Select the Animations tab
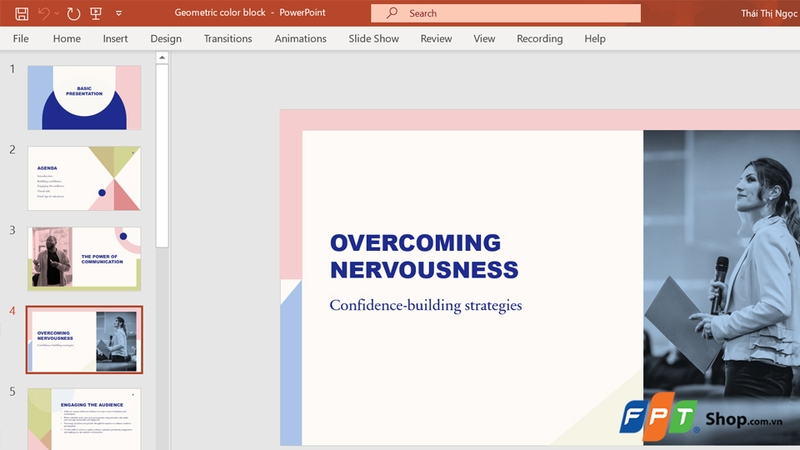800x450 pixels. tap(301, 39)
